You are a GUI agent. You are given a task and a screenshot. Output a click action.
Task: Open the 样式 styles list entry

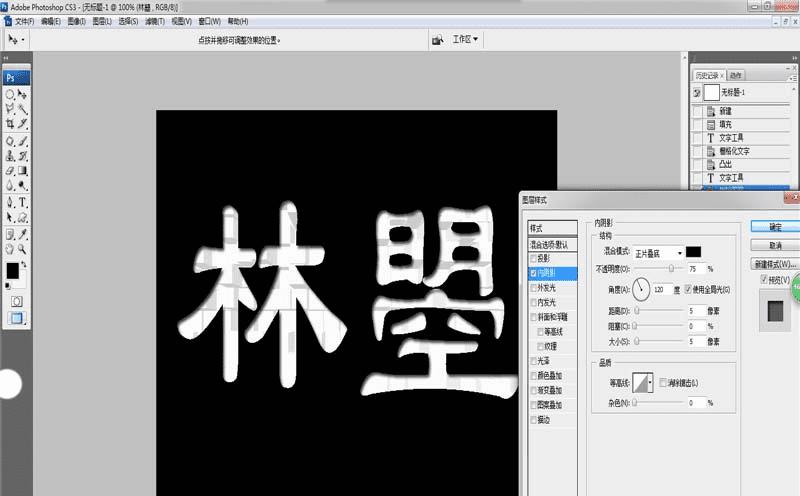553,228
